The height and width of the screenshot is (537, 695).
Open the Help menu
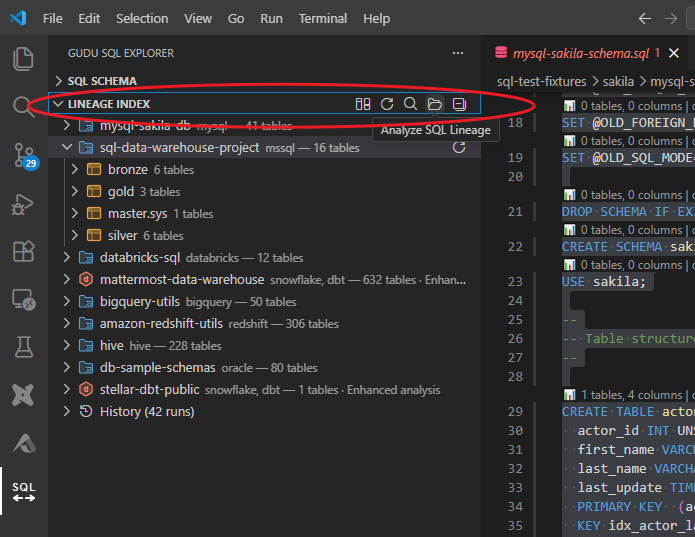(x=376, y=19)
